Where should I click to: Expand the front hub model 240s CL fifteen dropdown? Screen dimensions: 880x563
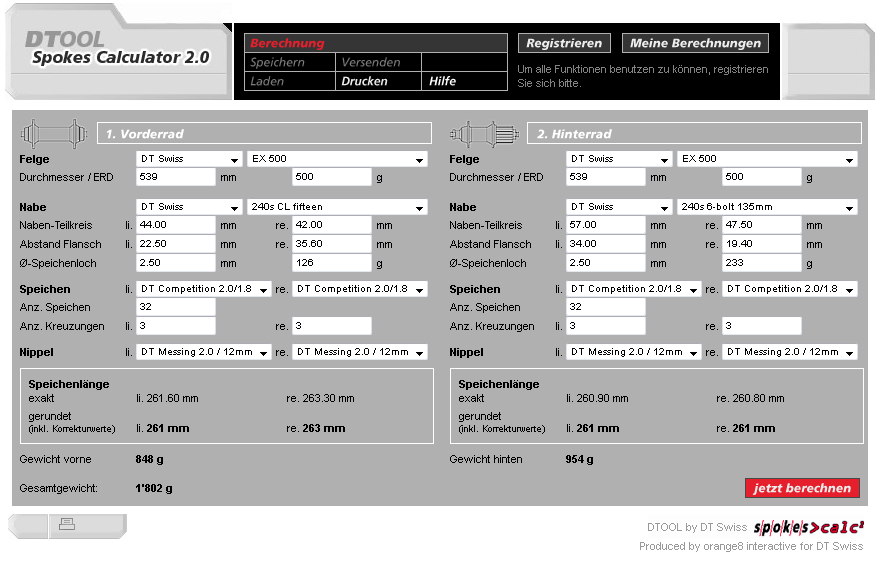337,207
